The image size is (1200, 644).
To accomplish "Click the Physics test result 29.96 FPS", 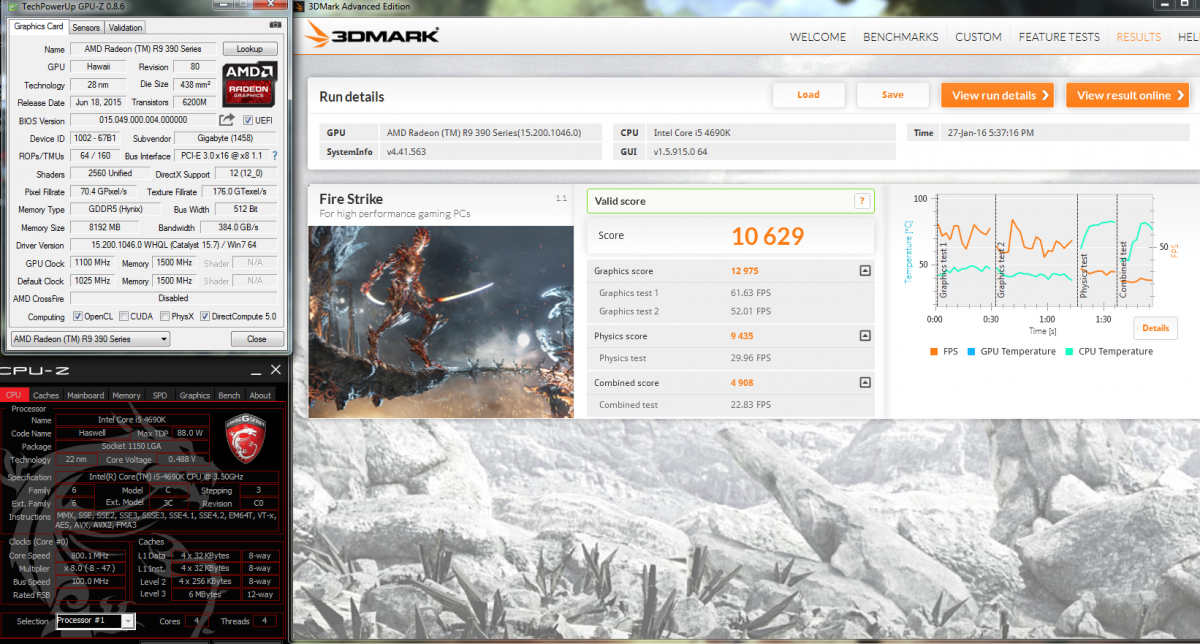I will point(751,358).
